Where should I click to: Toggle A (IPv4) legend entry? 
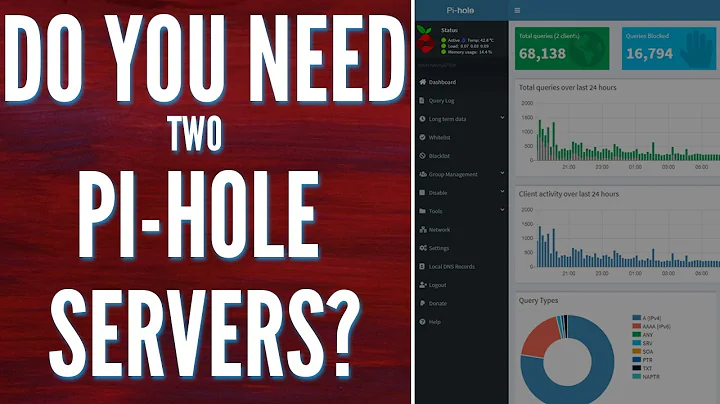[647, 318]
